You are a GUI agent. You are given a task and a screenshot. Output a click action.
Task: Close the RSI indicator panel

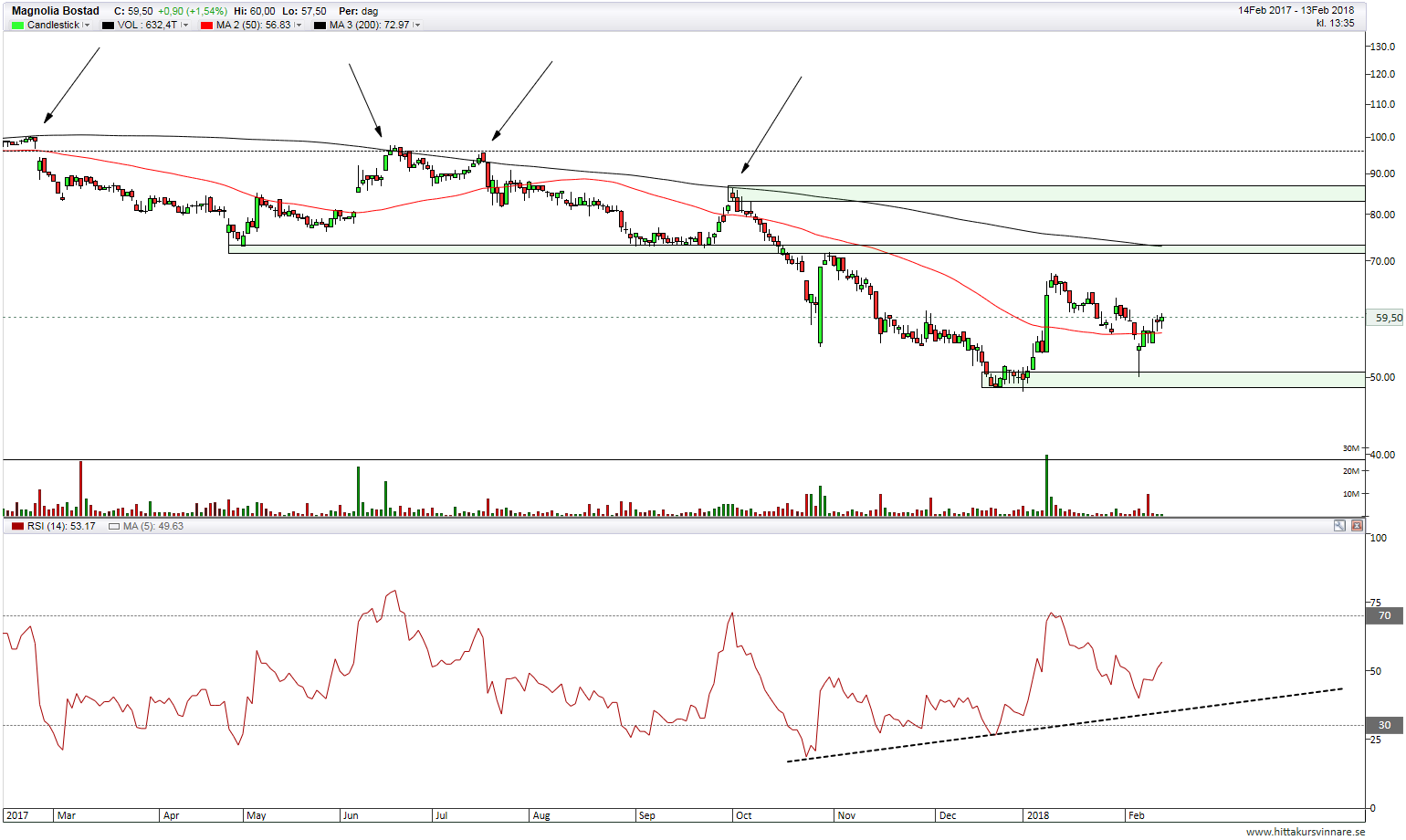(1357, 526)
